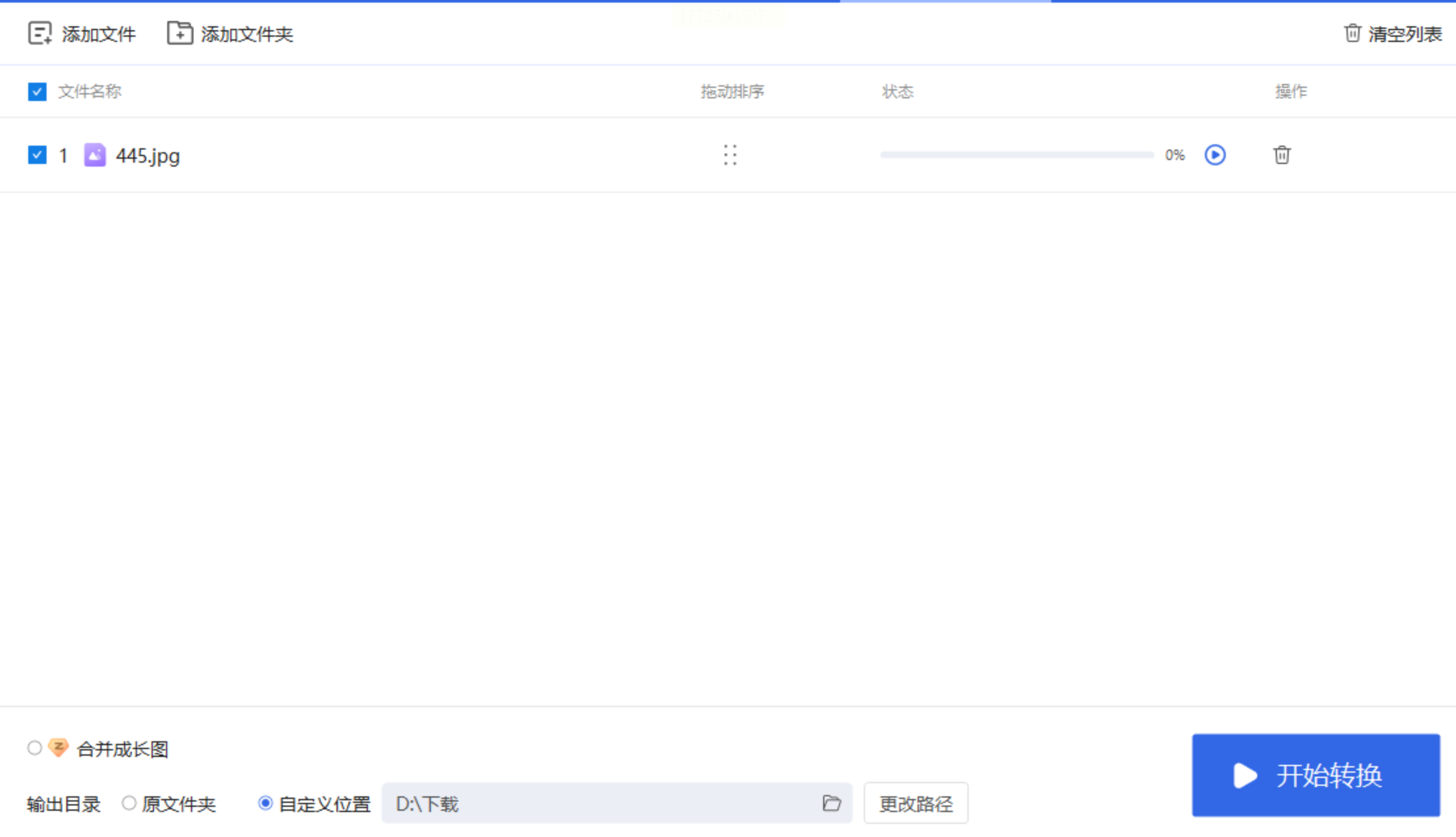This screenshot has width=1456, height=837.
Task: Click the Change Path button
Action: coord(916,803)
